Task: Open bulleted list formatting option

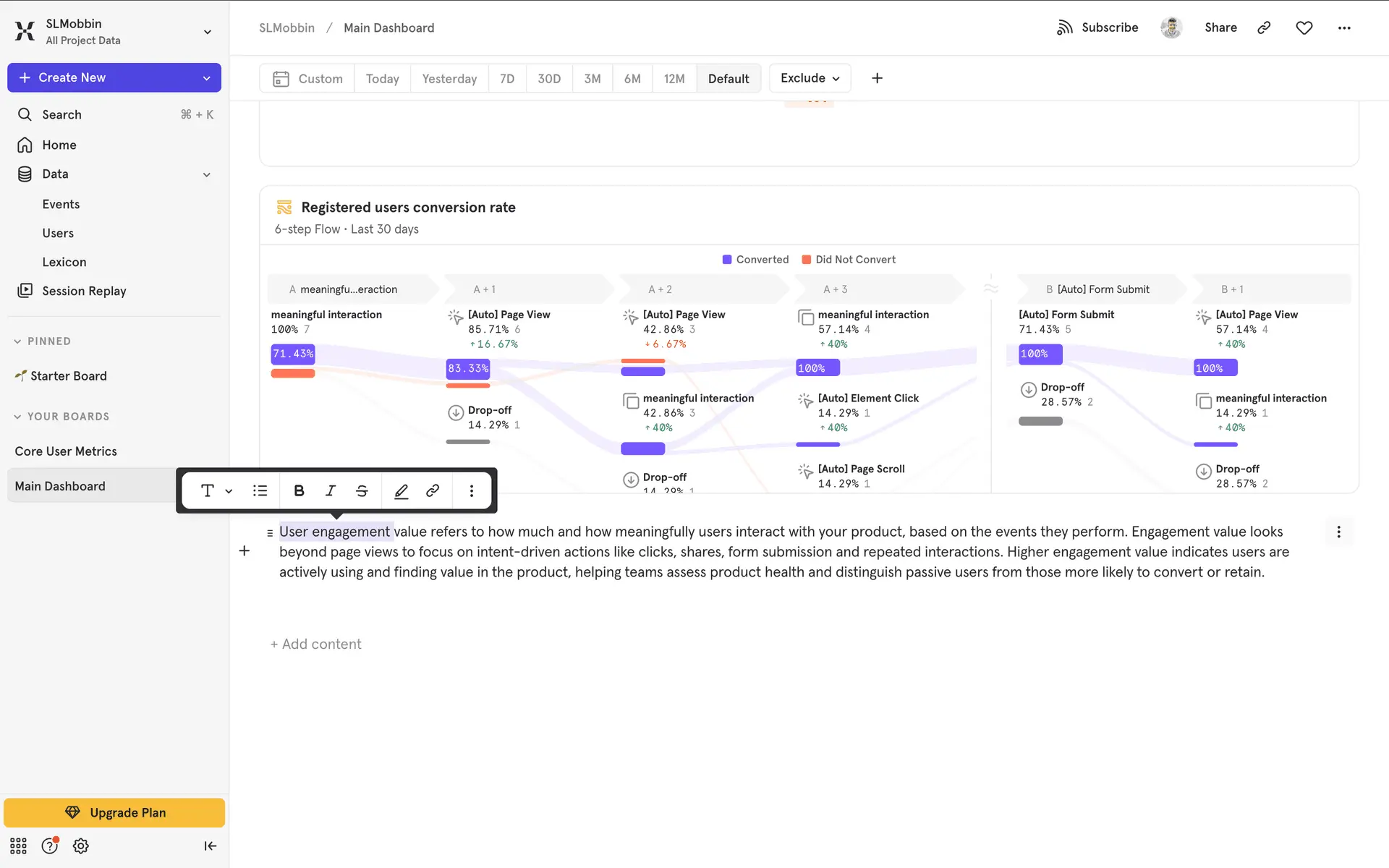Action: tap(260, 491)
